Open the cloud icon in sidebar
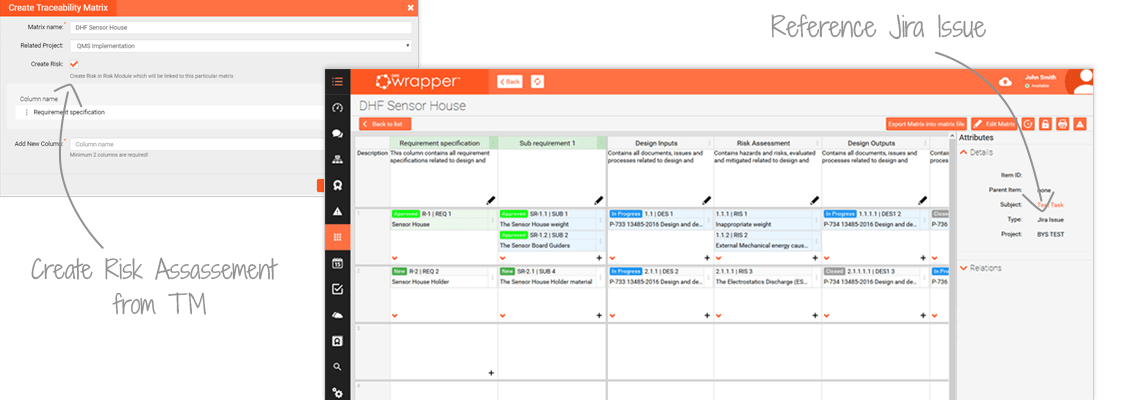This screenshot has width=1140, height=400. [337, 315]
